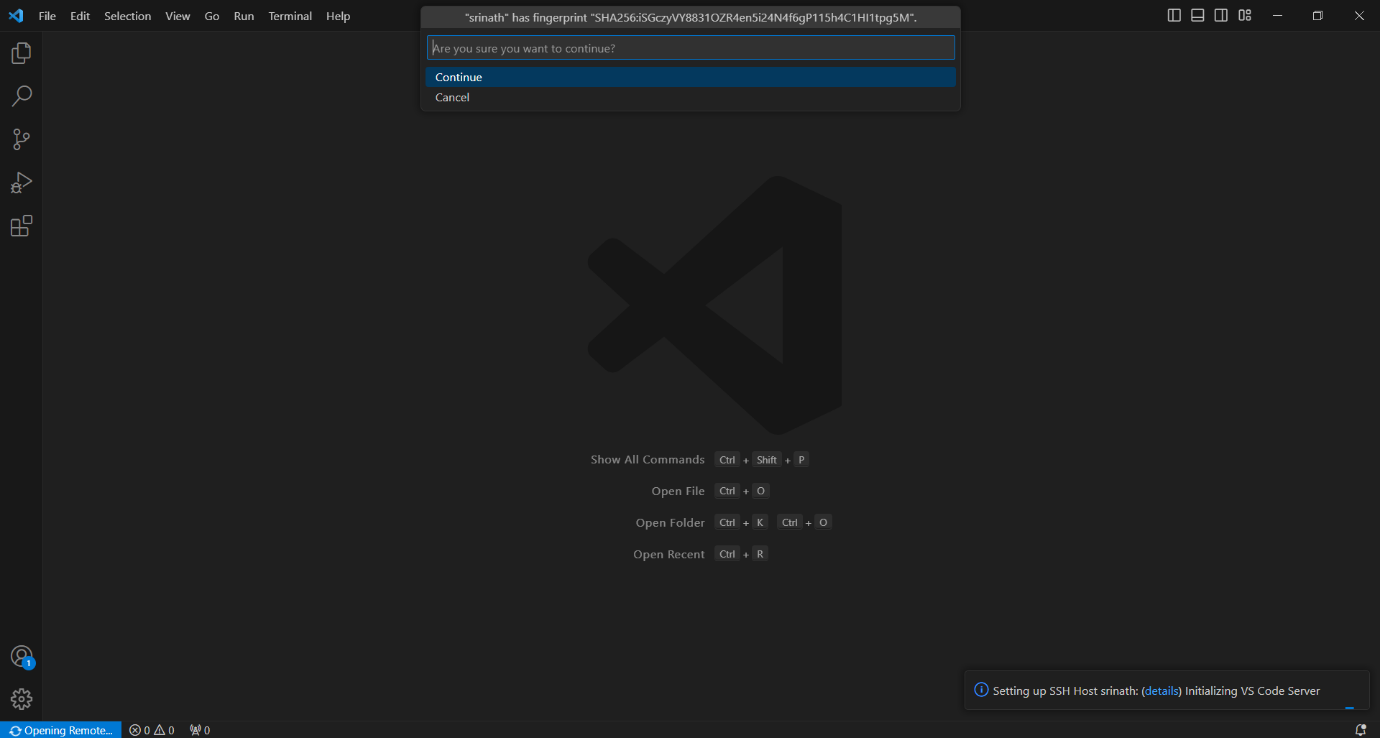Select Cancel in fingerprint prompt
This screenshot has height=738, width=1380.
pyautogui.click(x=690, y=97)
